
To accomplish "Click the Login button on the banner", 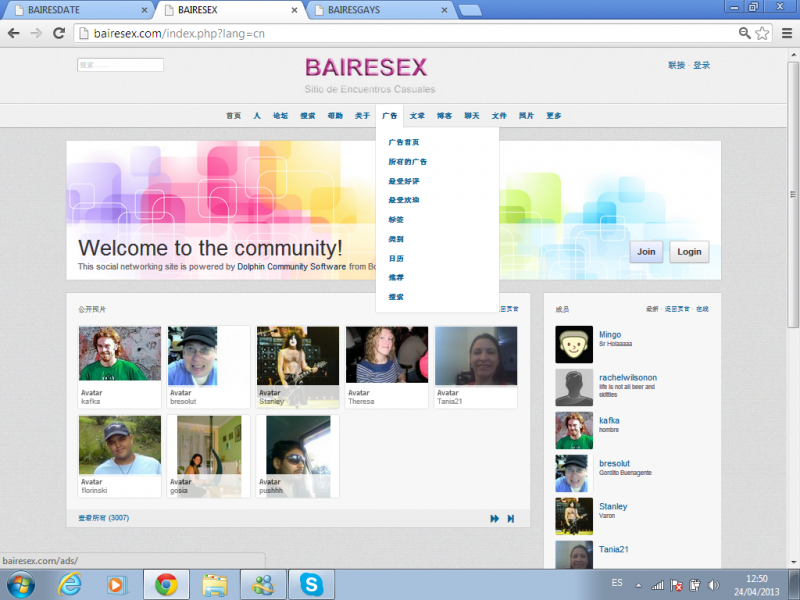I will [x=689, y=252].
